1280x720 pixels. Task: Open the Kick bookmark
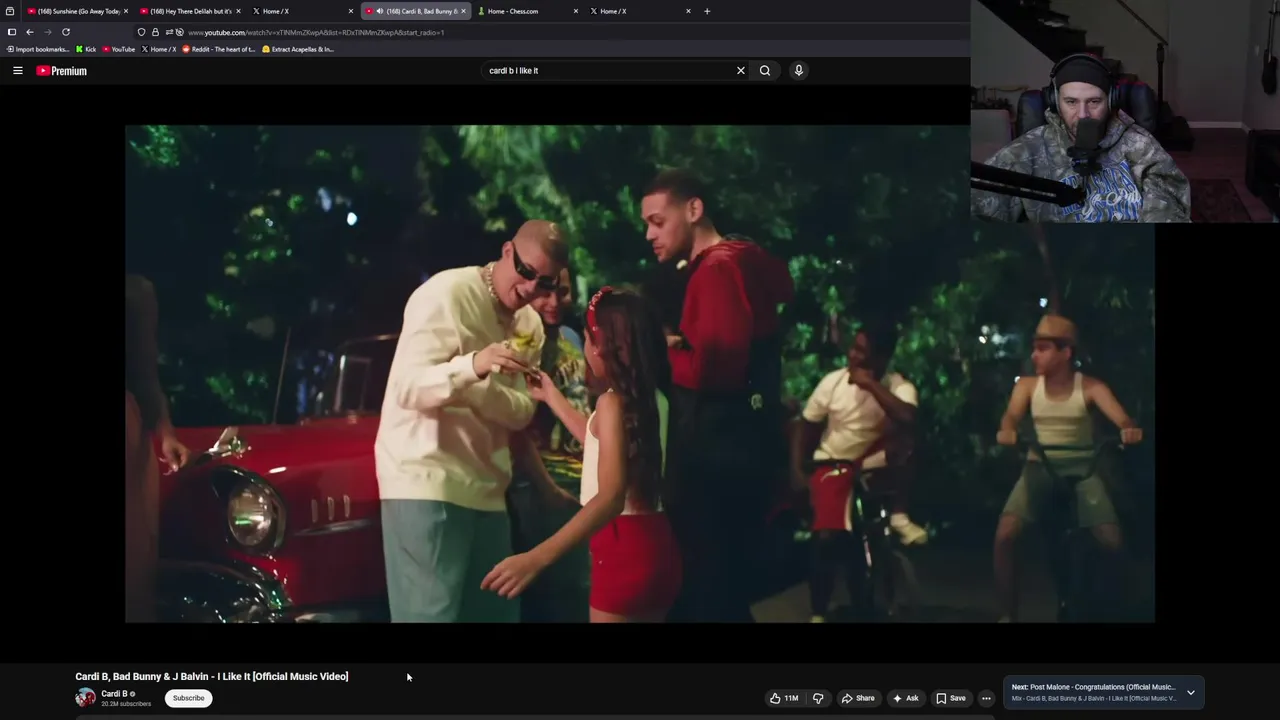[x=86, y=49]
